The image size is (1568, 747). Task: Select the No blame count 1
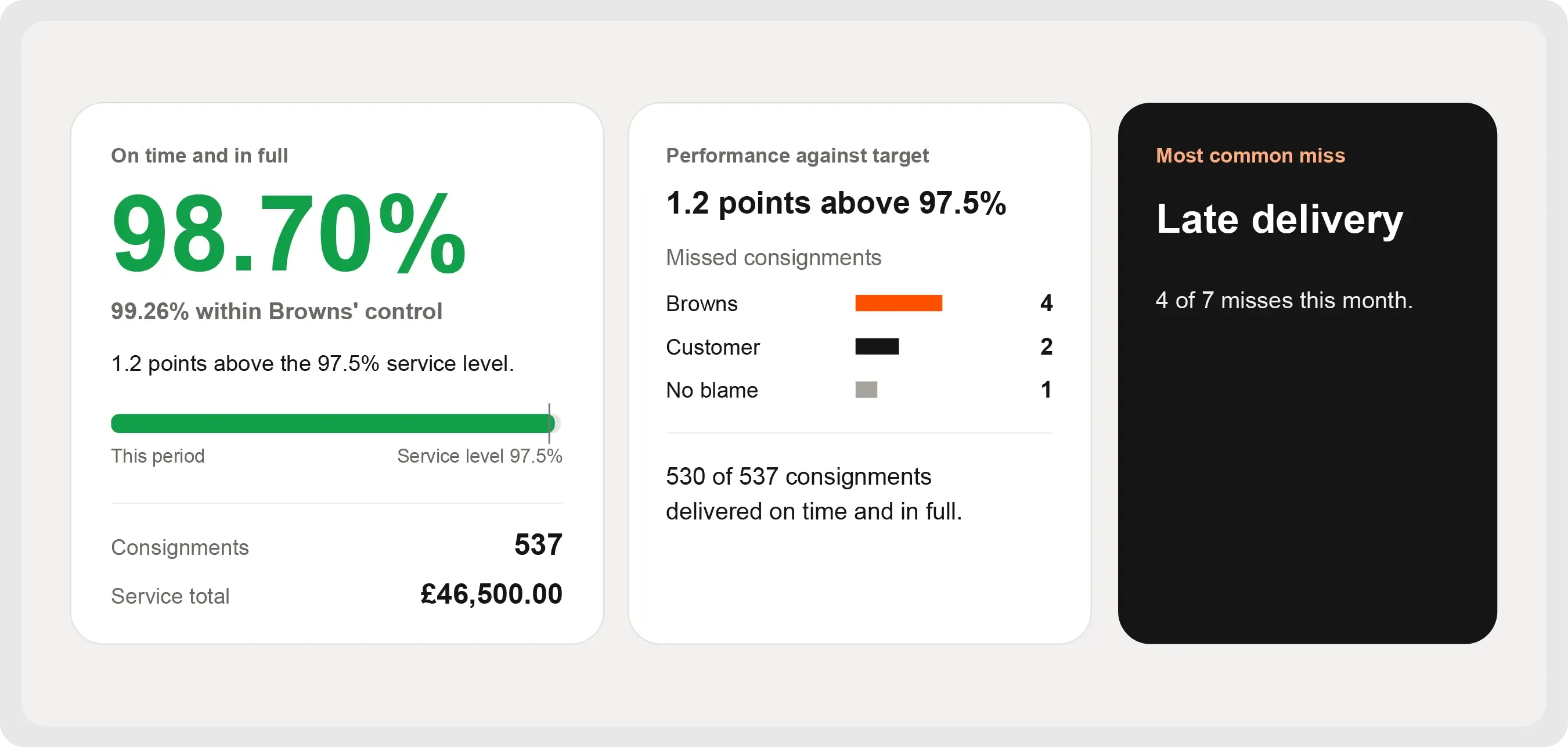point(1046,389)
